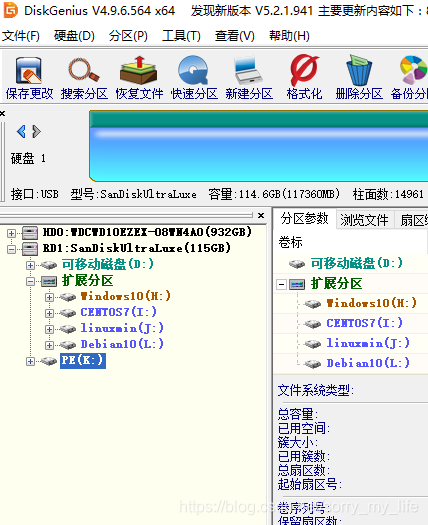Click the 卷标 column header
Image resolution: width=428 pixels, height=525 pixels.
pyautogui.click(x=351, y=242)
